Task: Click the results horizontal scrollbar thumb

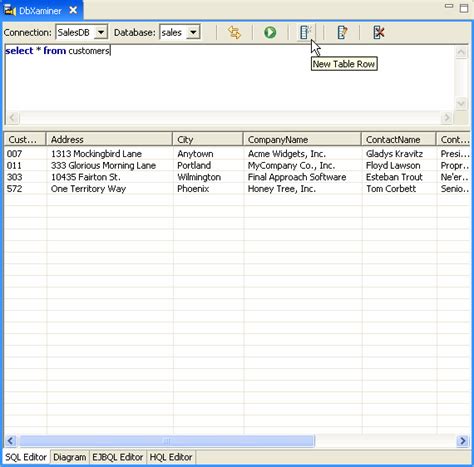Action: coord(167,441)
